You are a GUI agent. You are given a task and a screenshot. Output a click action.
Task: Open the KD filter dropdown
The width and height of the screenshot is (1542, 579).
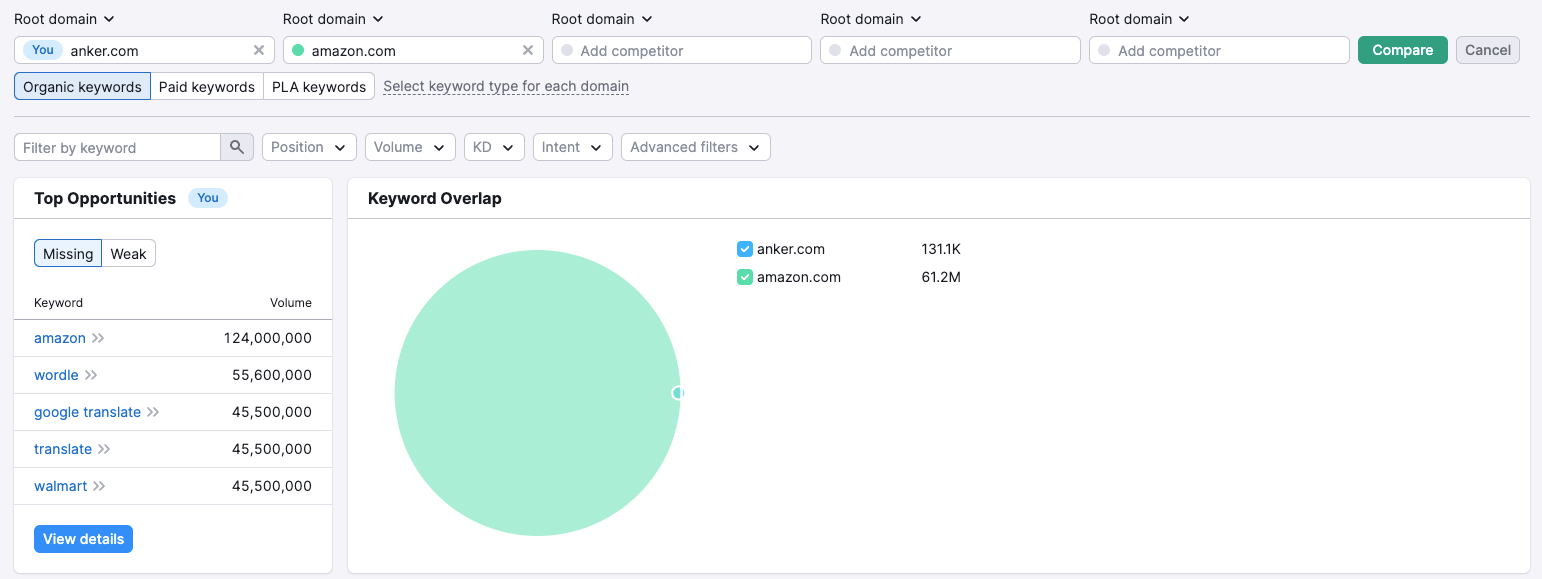[494, 147]
